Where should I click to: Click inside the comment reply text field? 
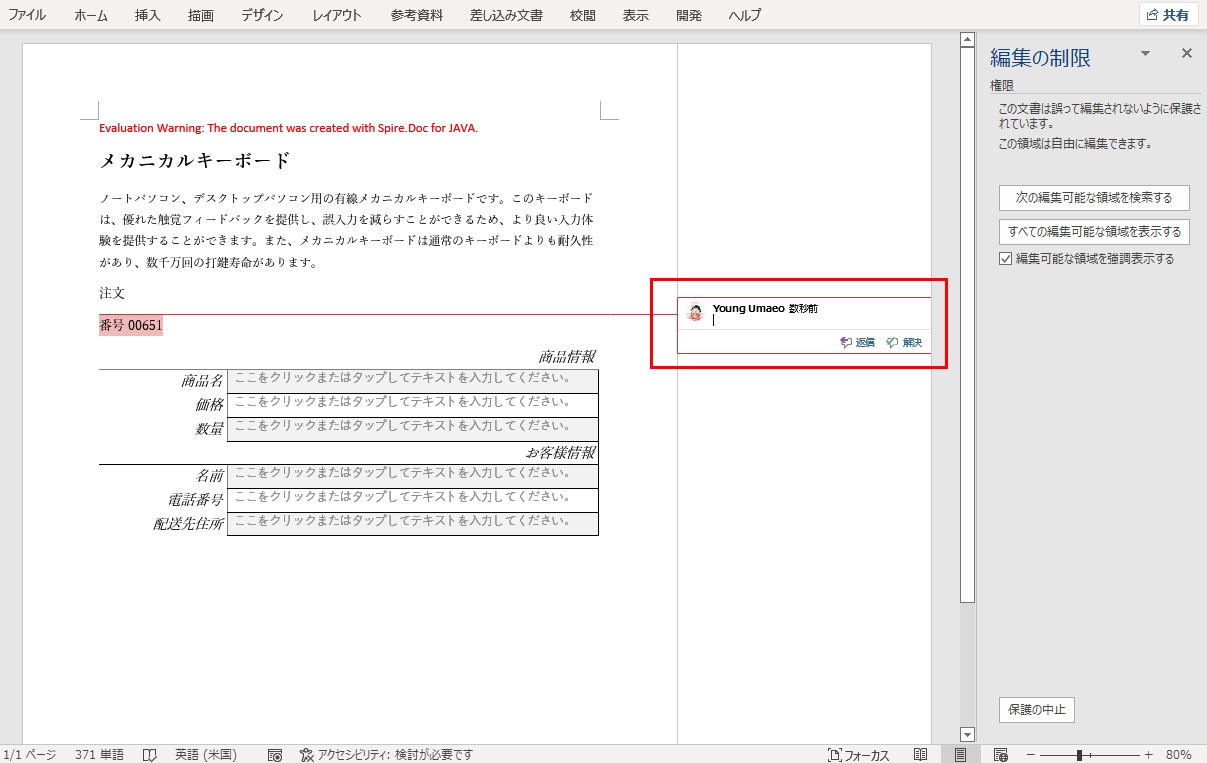coord(800,322)
